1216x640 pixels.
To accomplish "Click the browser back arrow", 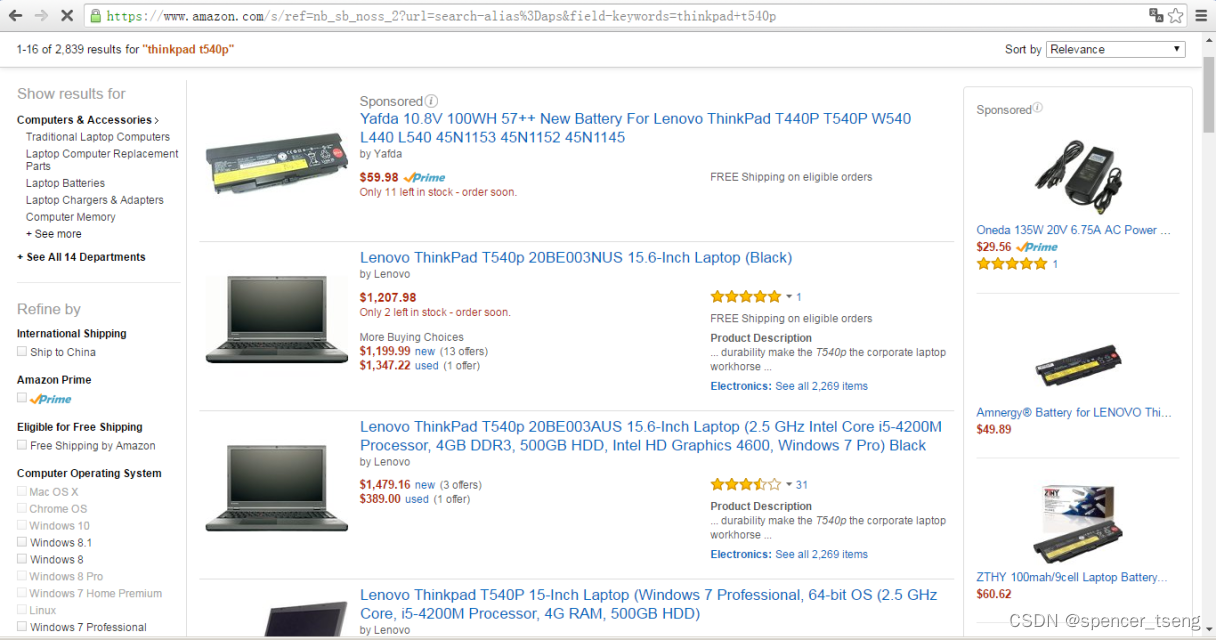I will tap(15, 16).
